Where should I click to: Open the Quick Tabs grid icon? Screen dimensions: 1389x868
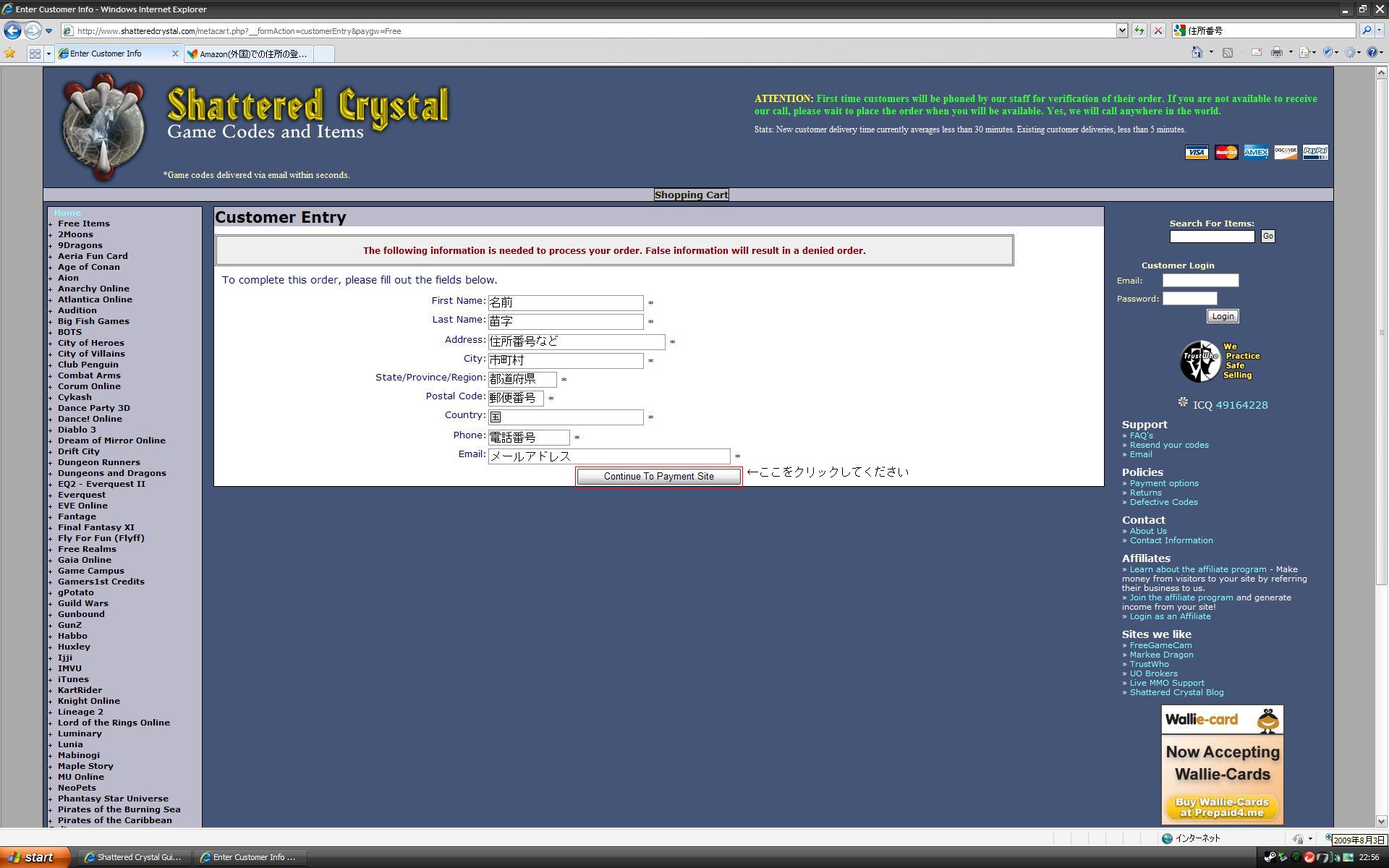point(35,54)
